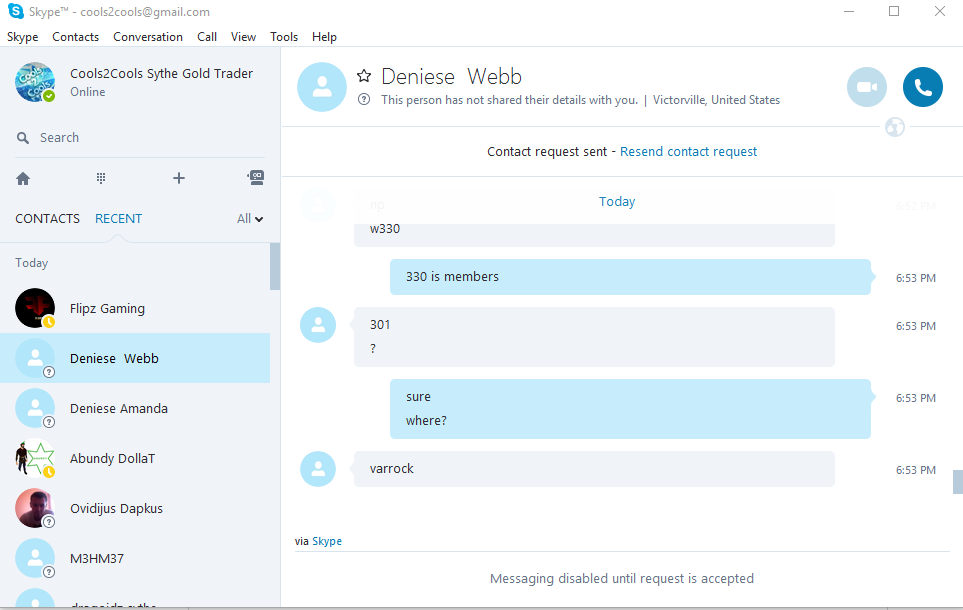Click the 'Cools2Cools Sythe Gold Trader' name
The image size is (963, 610).
coord(162,74)
